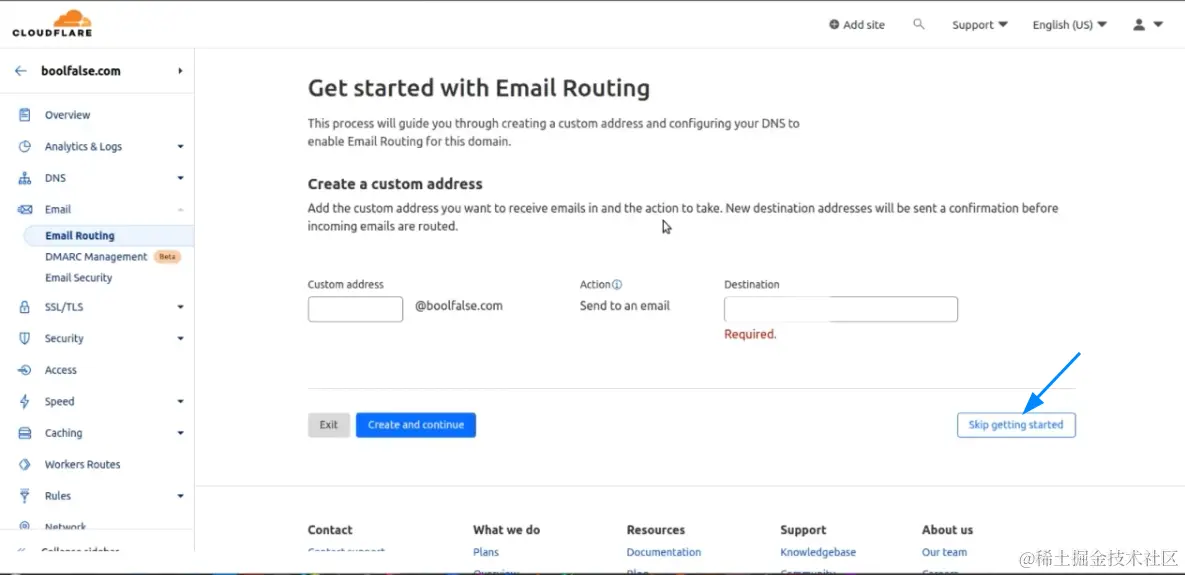Image resolution: width=1185 pixels, height=575 pixels.
Task: Click the DNS network icon
Action: 25,178
